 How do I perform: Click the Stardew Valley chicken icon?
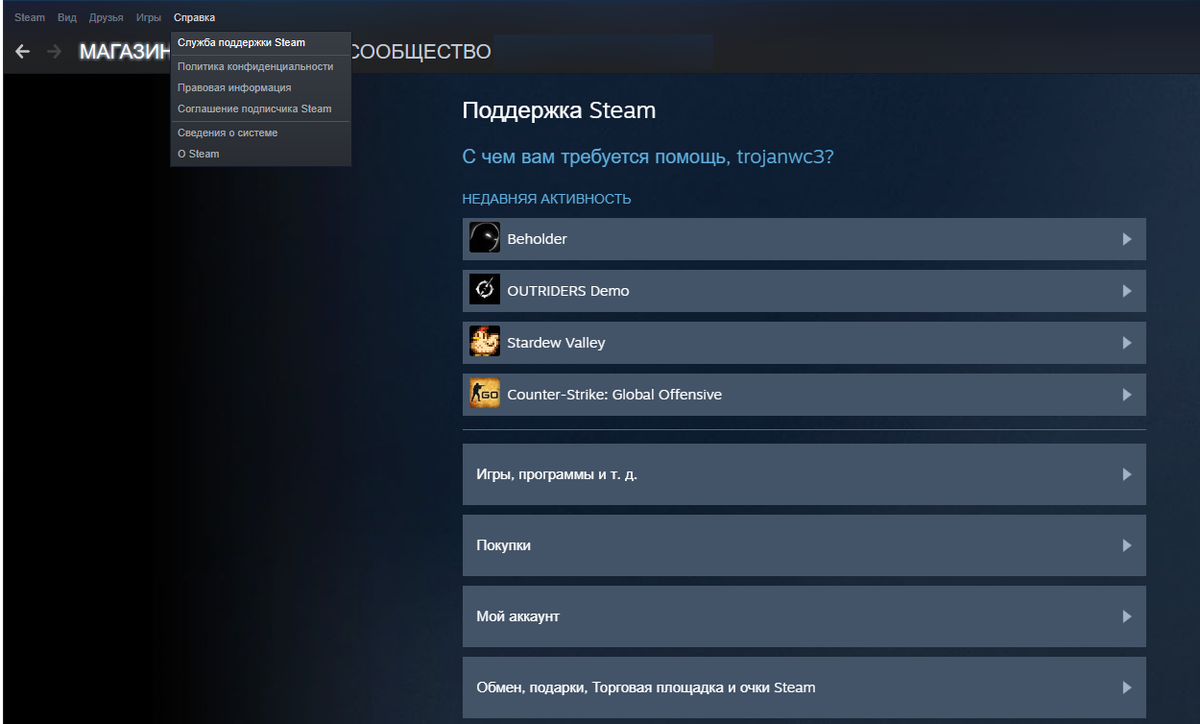[x=485, y=343]
